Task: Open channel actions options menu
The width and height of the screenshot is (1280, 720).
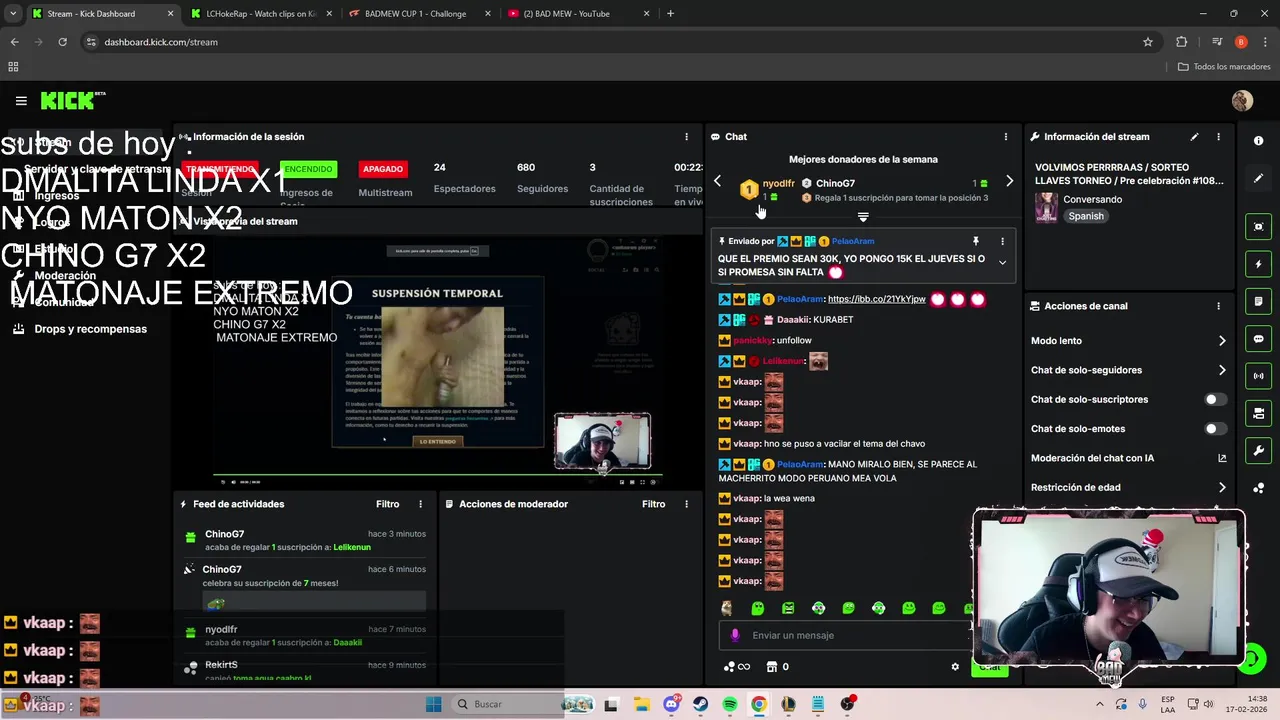Action: point(1218,306)
